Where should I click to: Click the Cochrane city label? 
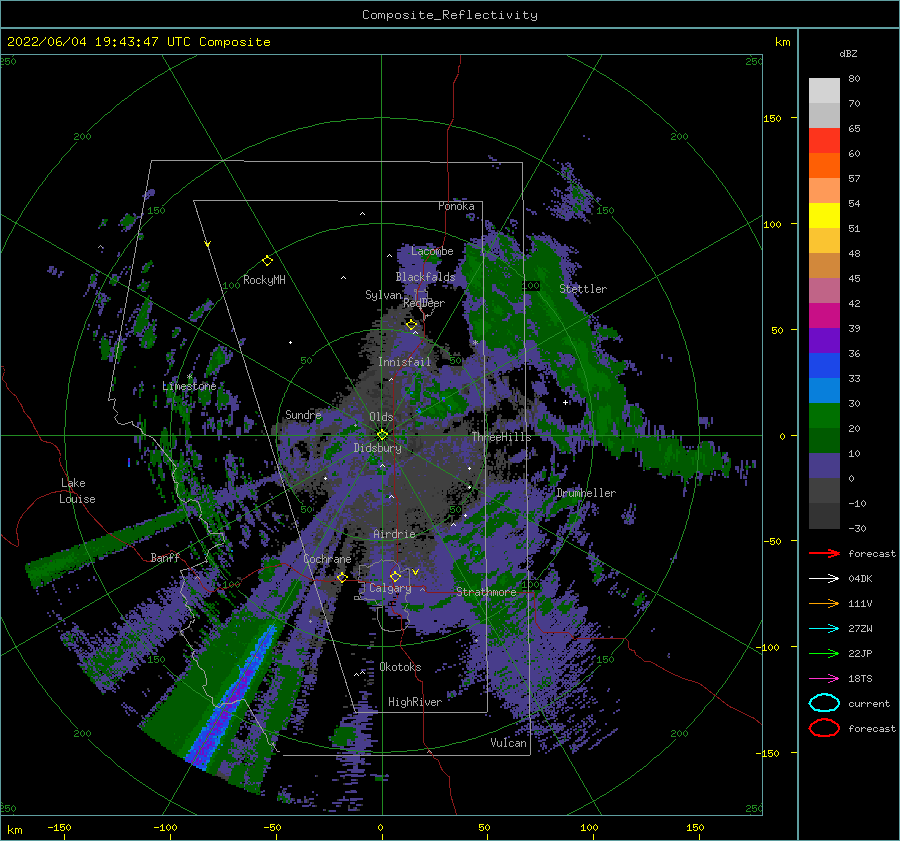click(x=327, y=559)
